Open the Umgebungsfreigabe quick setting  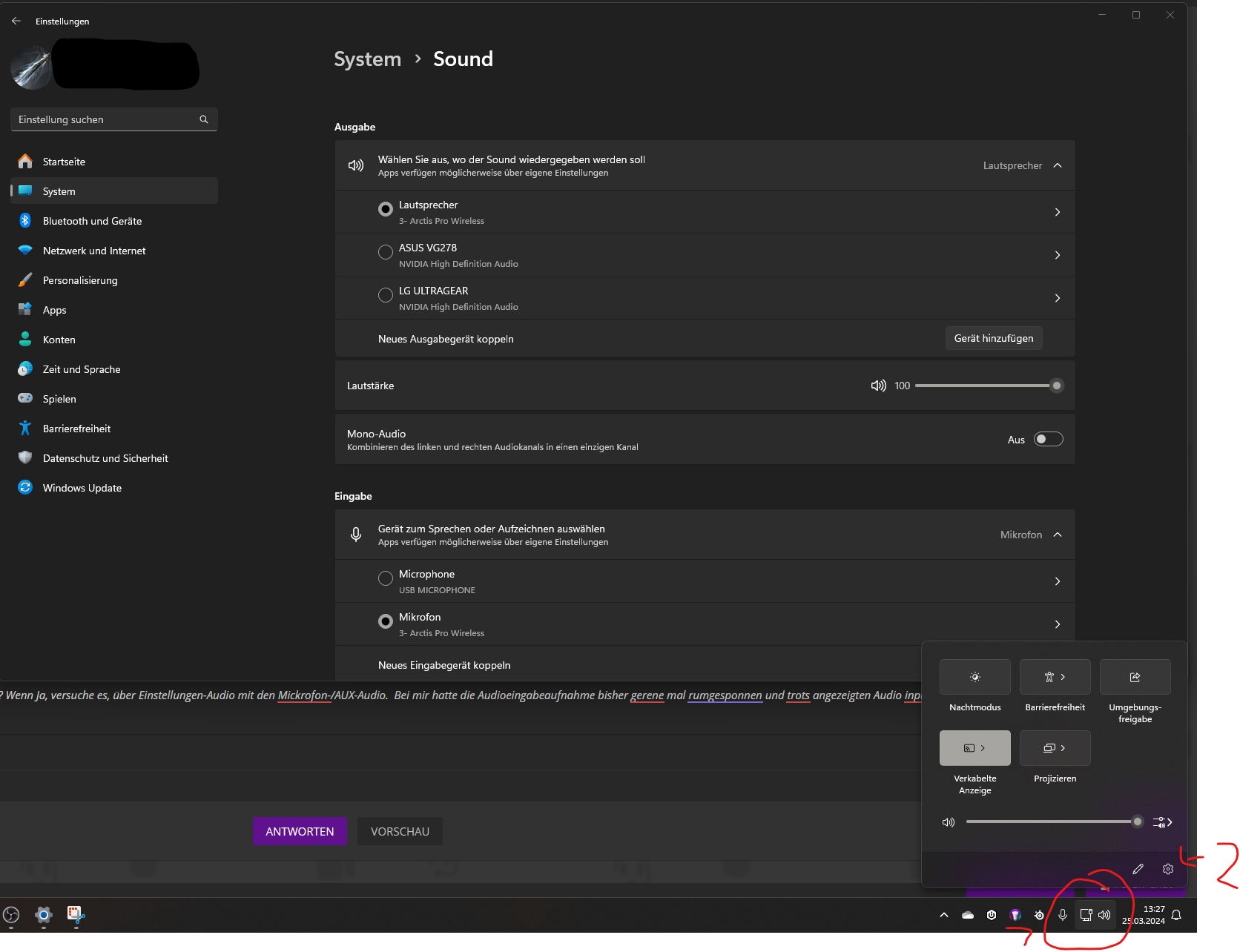(1135, 677)
